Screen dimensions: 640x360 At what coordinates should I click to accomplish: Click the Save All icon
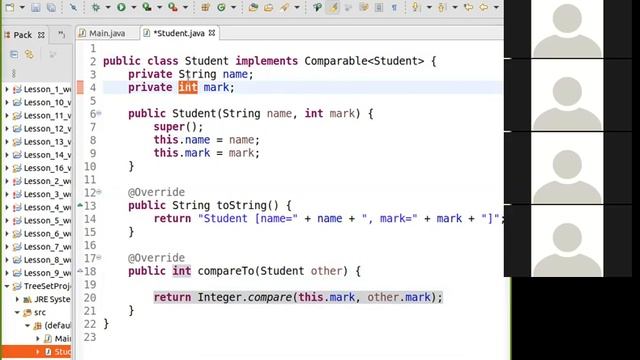coord(51,7)
